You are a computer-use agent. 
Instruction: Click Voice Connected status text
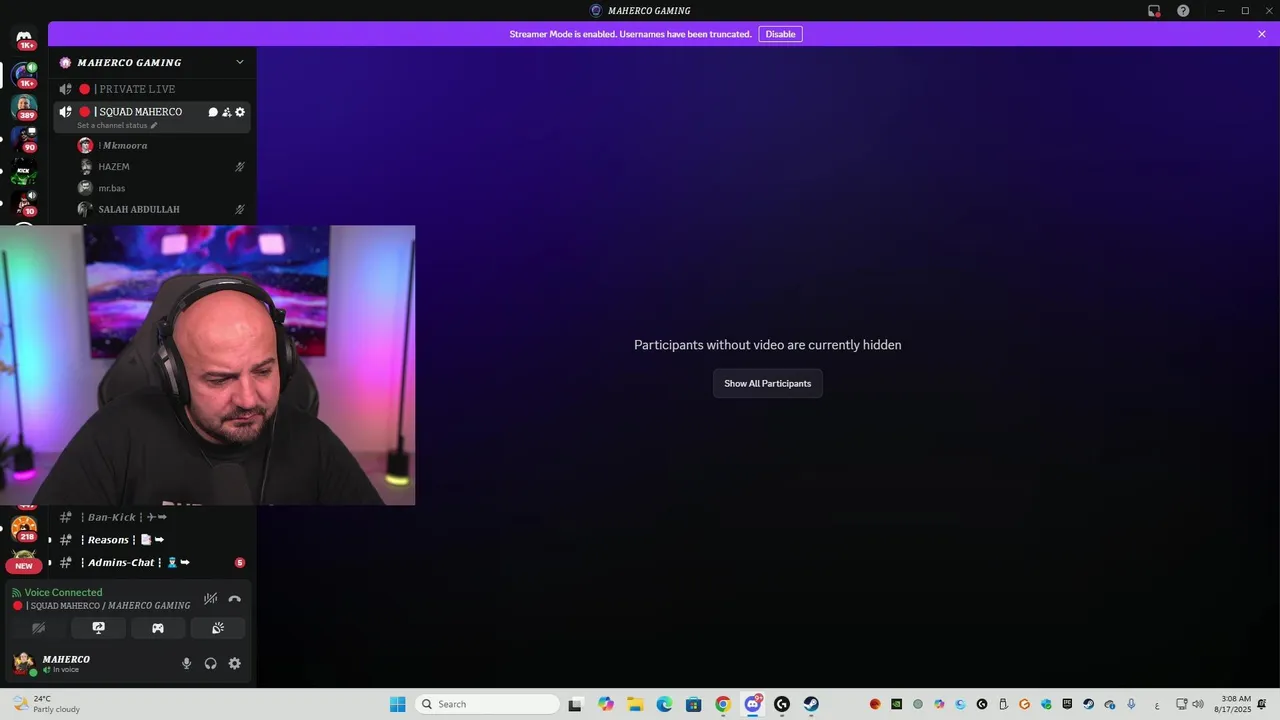pos(63,593)
